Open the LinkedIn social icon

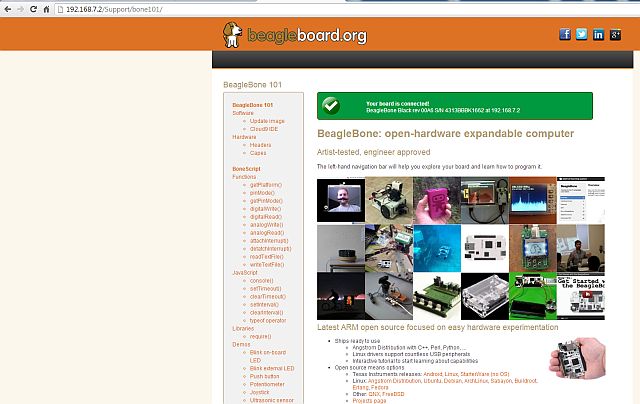pos(598,34)
